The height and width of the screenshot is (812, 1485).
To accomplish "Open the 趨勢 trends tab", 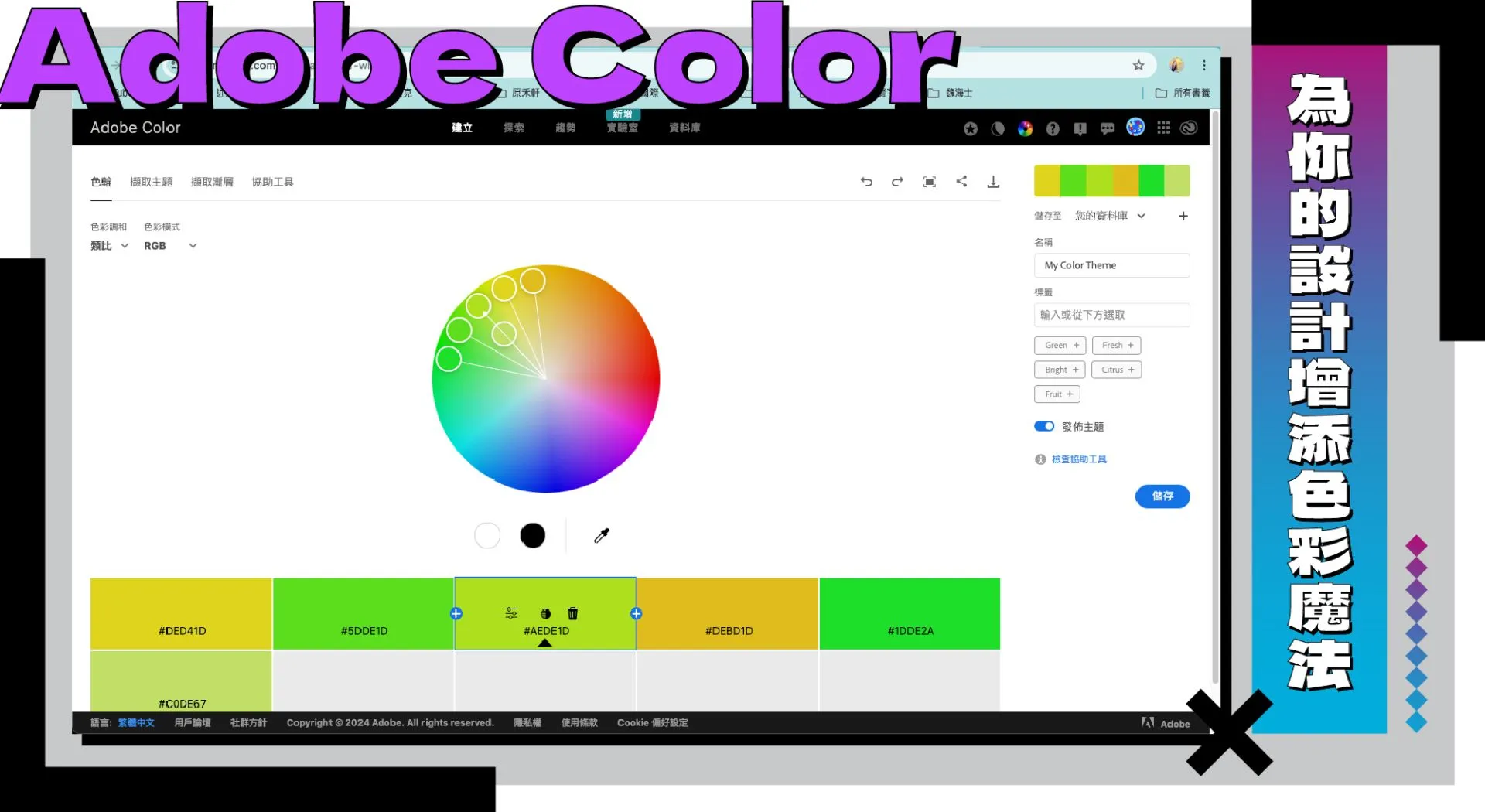I will click(x=565, y=128).
